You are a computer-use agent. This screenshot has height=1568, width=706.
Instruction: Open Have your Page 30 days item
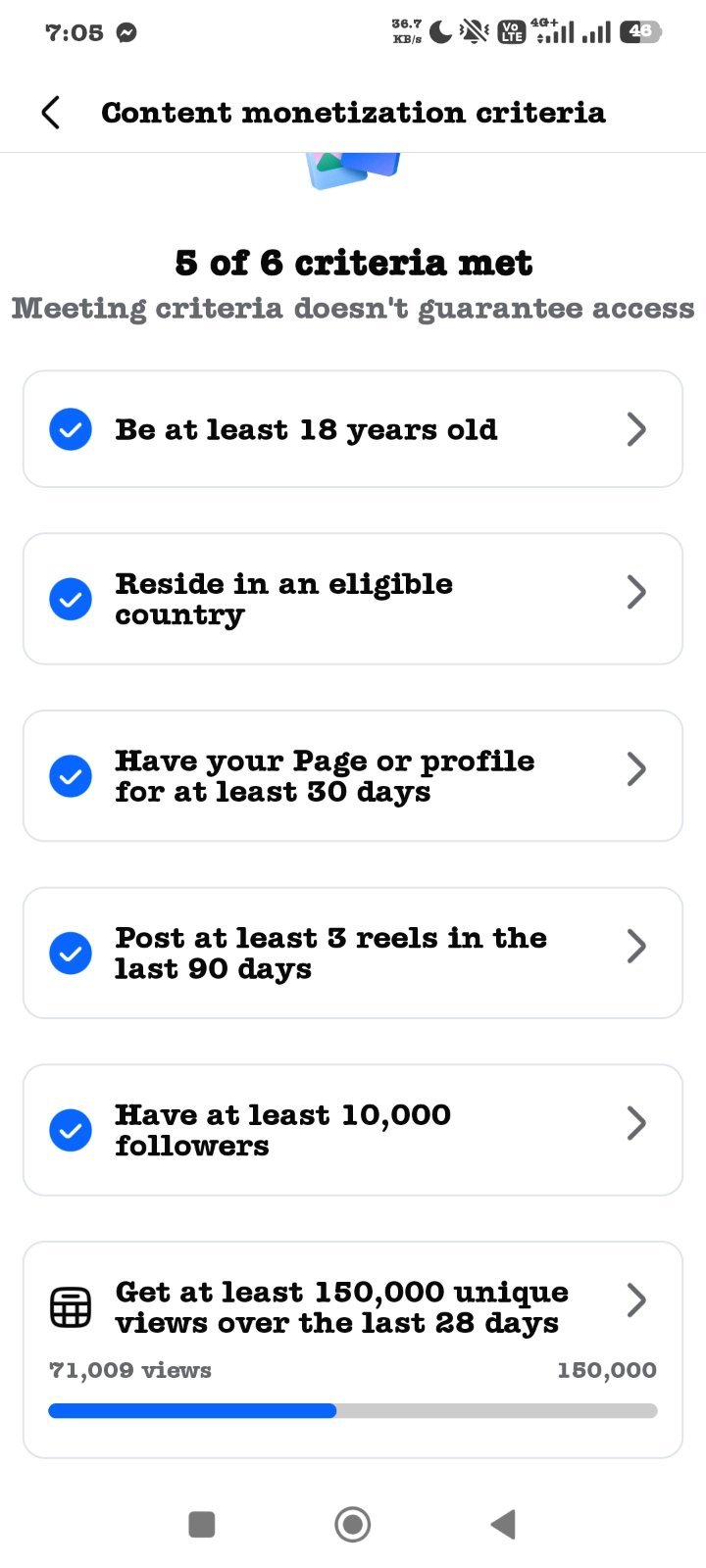click(353, 776)
